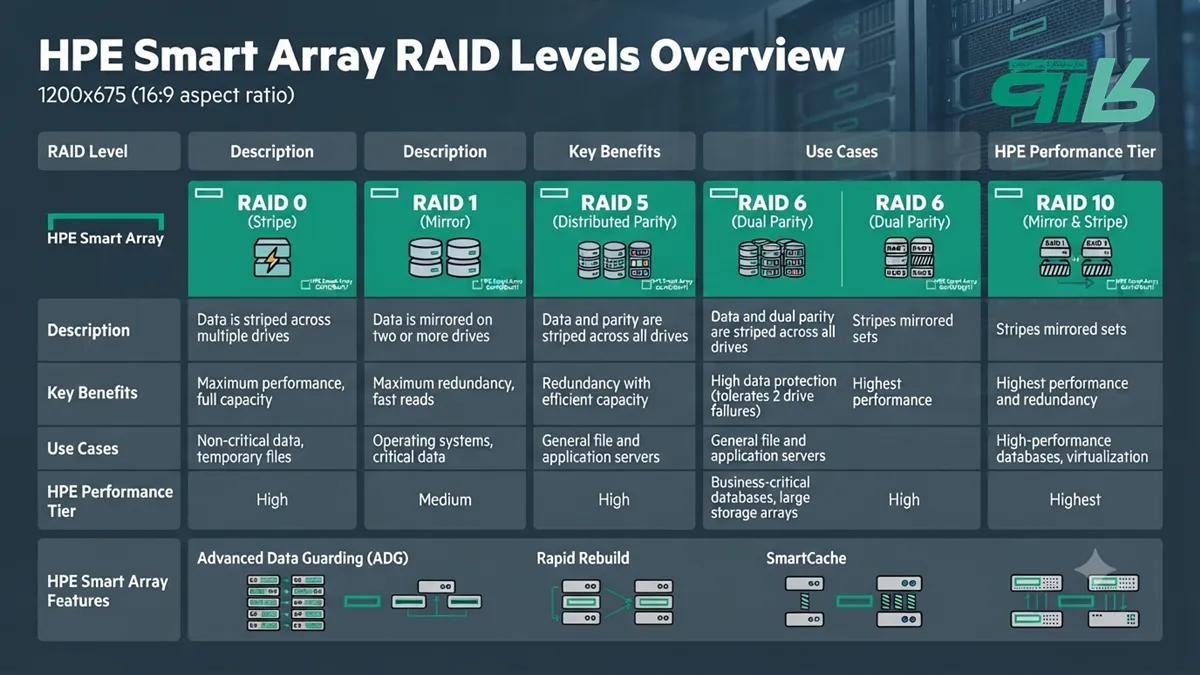The image size is (1200, 675).
Task: Click the RAID 5 (Distributed Parity) title
Action: (614, 211)
